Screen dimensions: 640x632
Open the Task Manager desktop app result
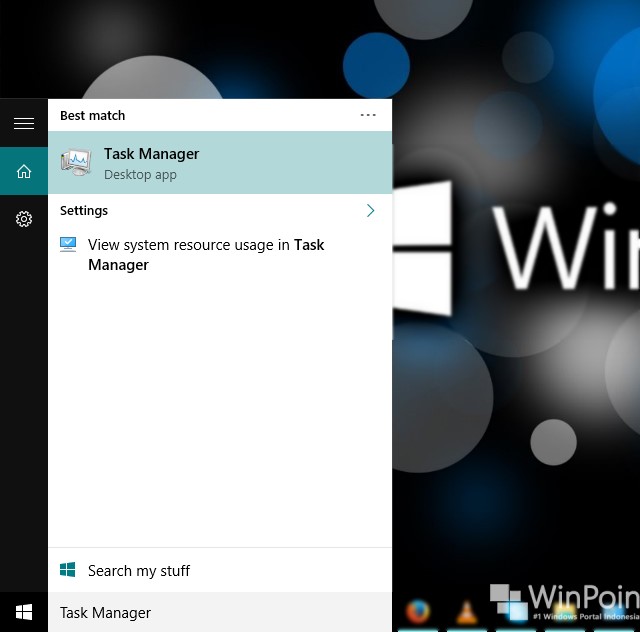(220, 163)
